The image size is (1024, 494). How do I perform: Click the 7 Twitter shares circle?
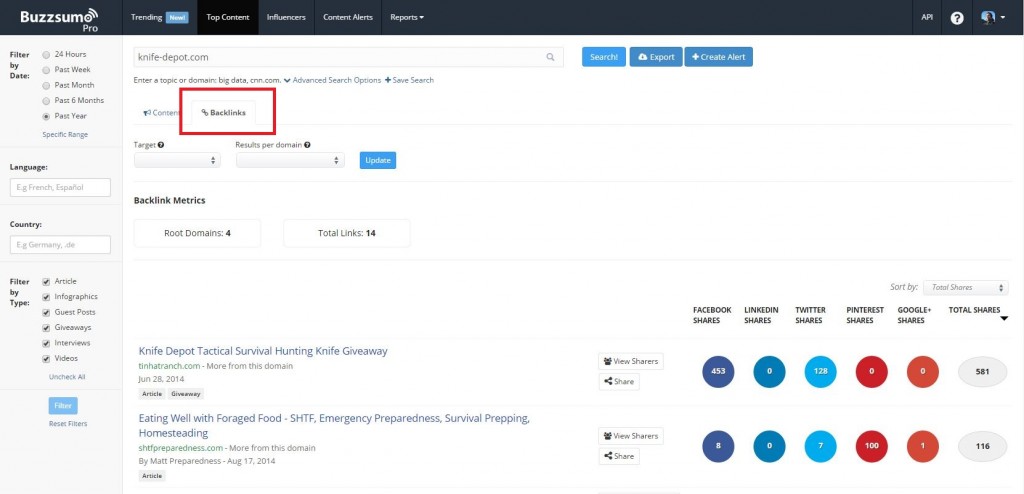point(820,447)
